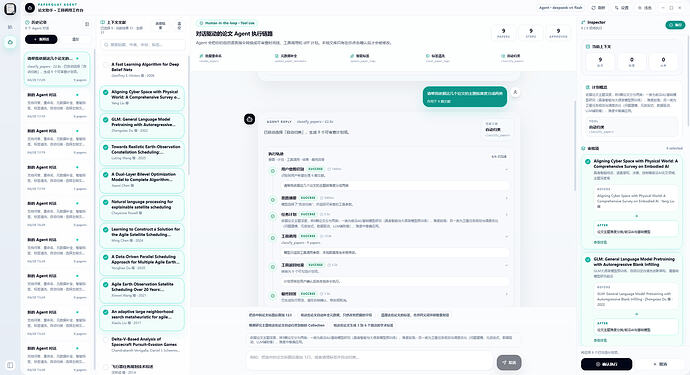Click the black new conversation button
Viewport: 690px width, 375px height.
(41, 39)
